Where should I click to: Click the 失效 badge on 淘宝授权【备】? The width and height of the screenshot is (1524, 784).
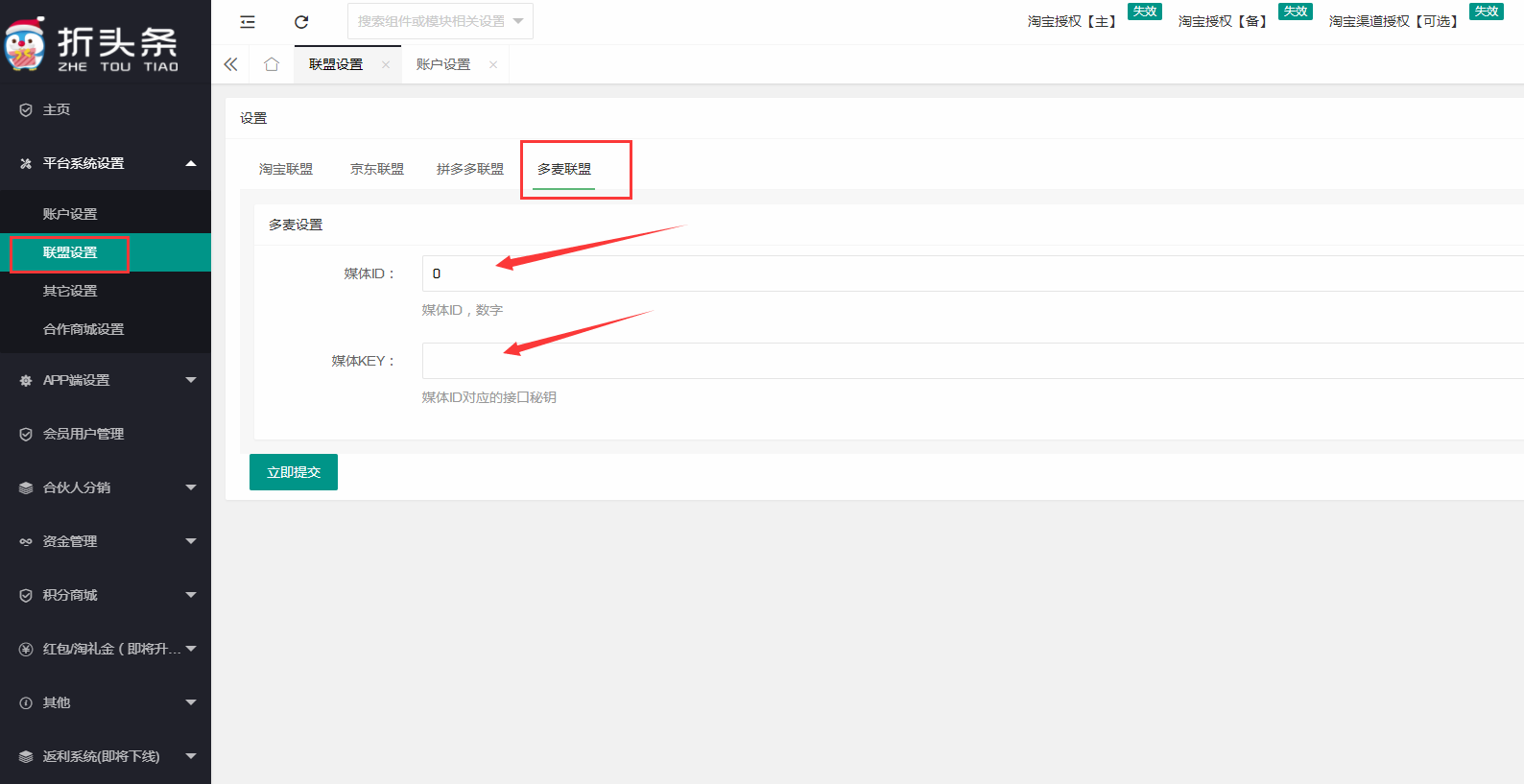(x=1296, y=12)
